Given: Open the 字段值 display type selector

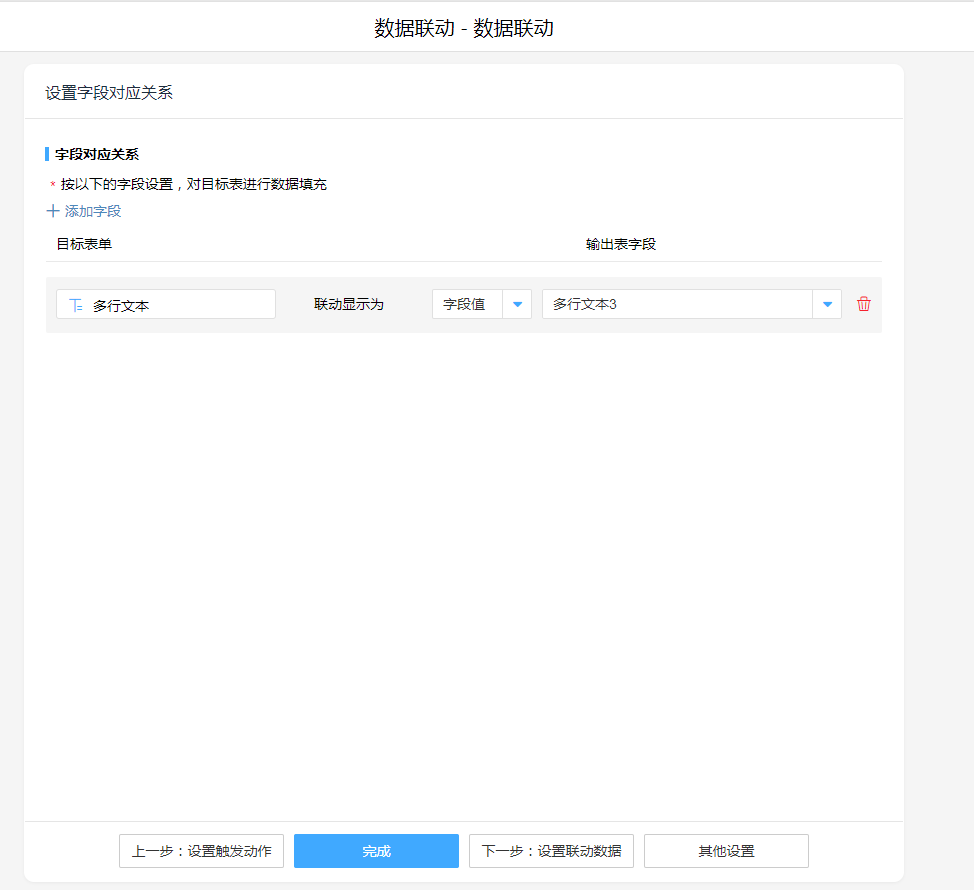Looking at the screenshot, I should pos(467,304).
